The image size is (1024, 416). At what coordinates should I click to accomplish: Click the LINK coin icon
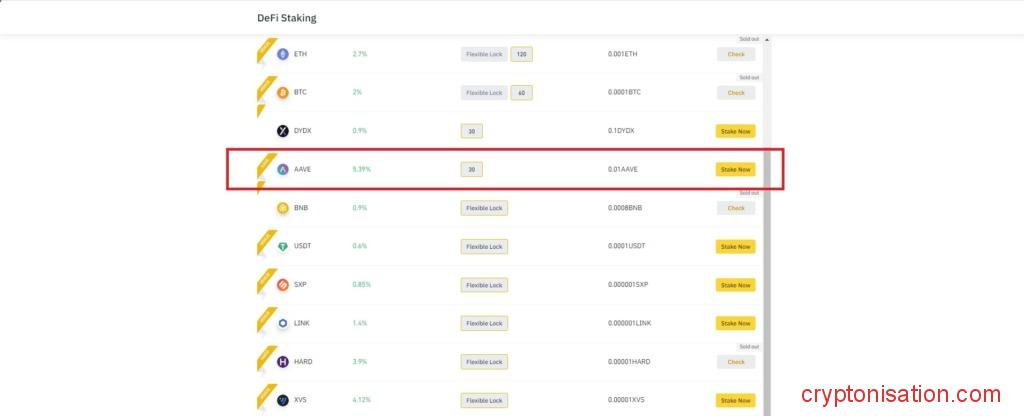(283, 324)
